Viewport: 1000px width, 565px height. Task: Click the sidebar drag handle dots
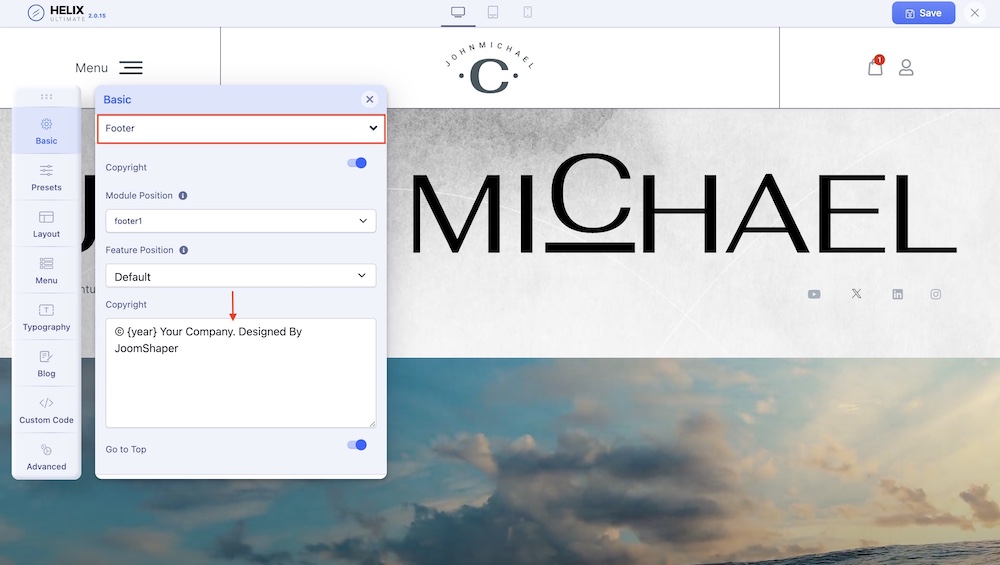(x=46, y=97)
